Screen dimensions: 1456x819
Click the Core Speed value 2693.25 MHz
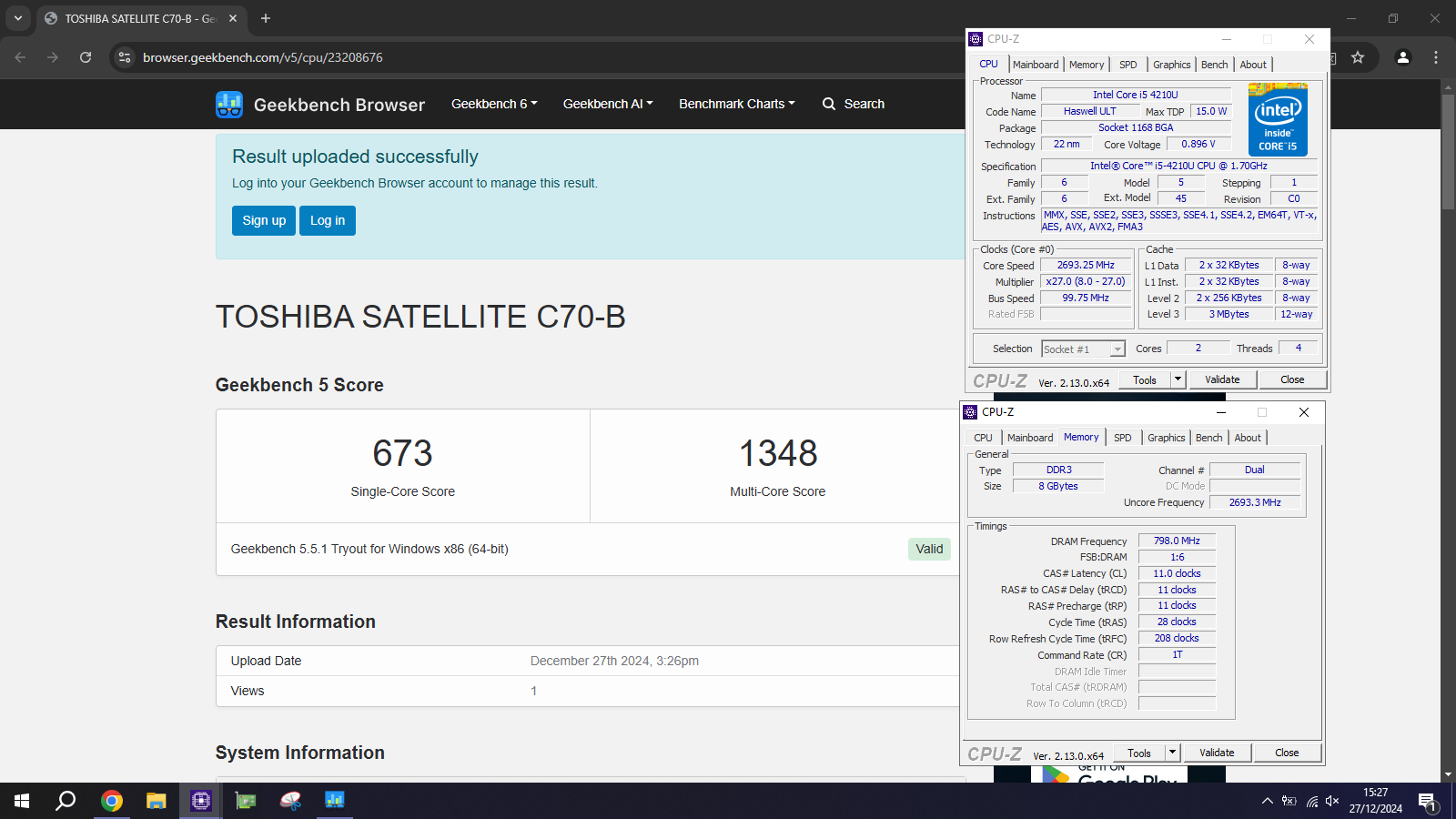coord(1086,265)
